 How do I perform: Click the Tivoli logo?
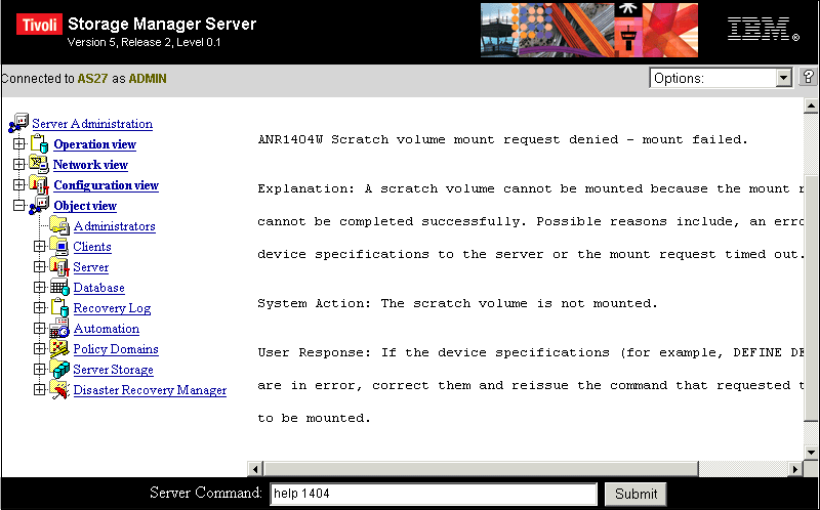click(x=39, y=24)
